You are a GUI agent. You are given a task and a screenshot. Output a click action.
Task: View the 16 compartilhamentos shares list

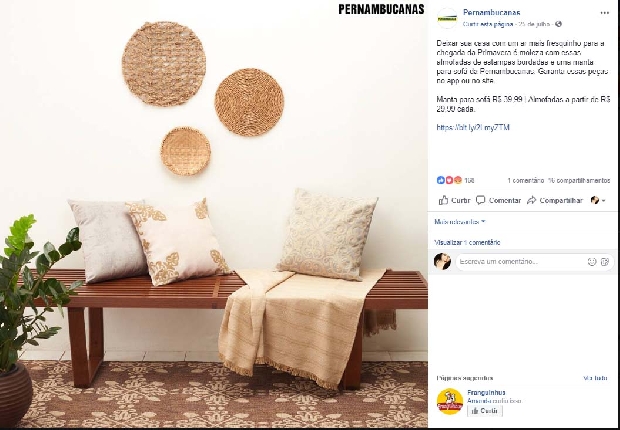[x=579, y=180]
